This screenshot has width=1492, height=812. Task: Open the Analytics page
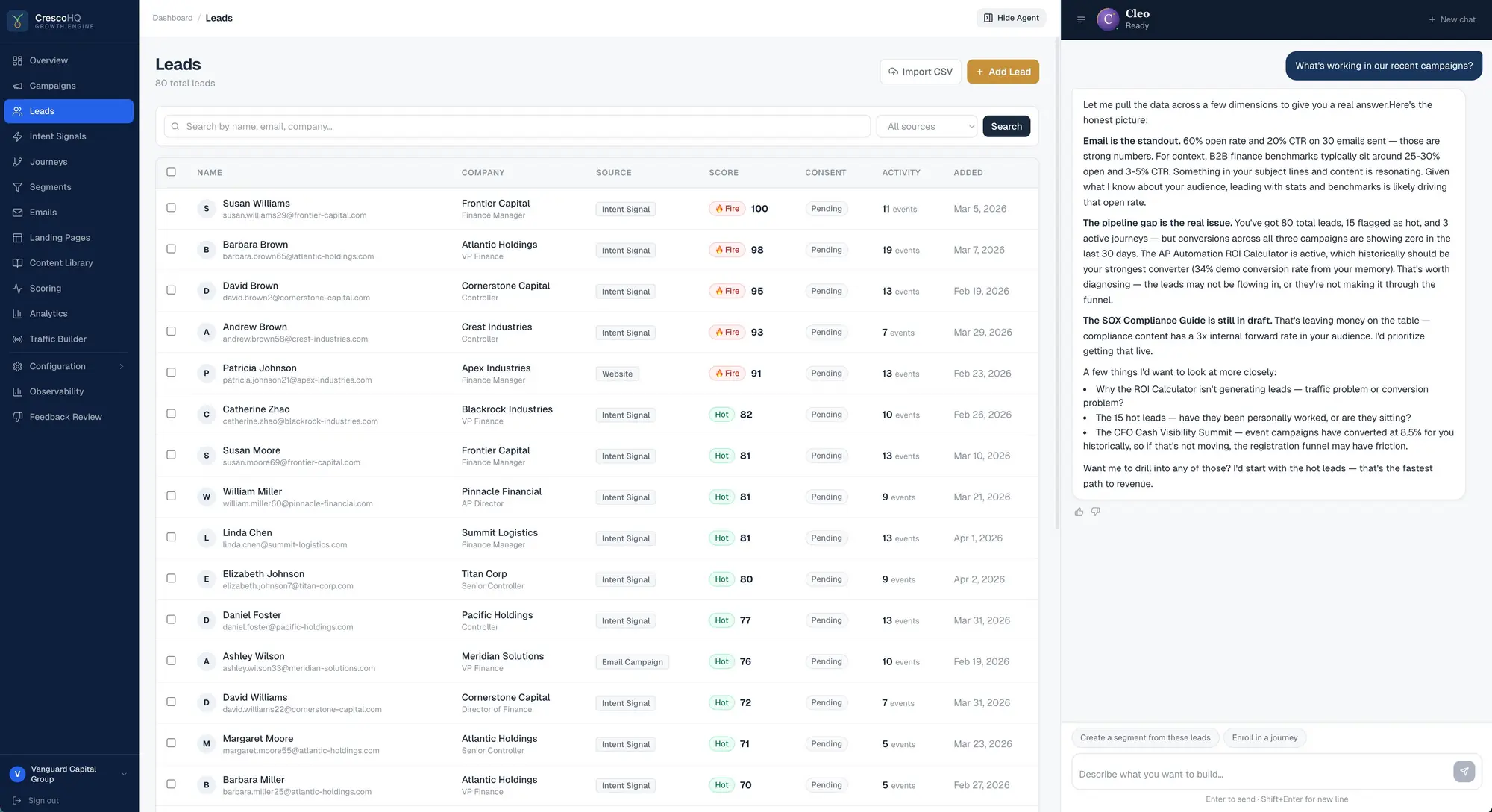pos(69,314)
